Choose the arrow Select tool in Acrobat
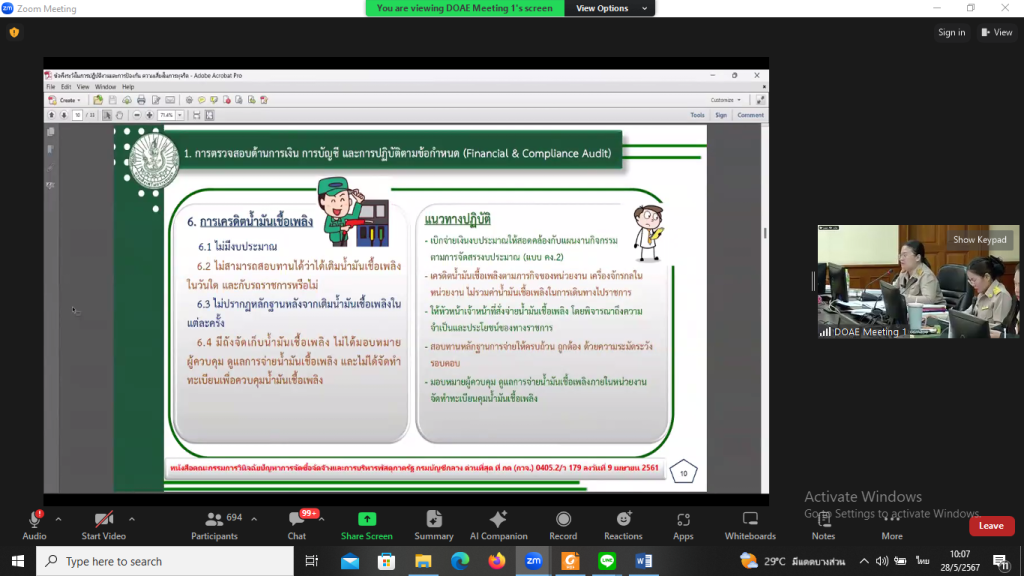 point(107,115)
